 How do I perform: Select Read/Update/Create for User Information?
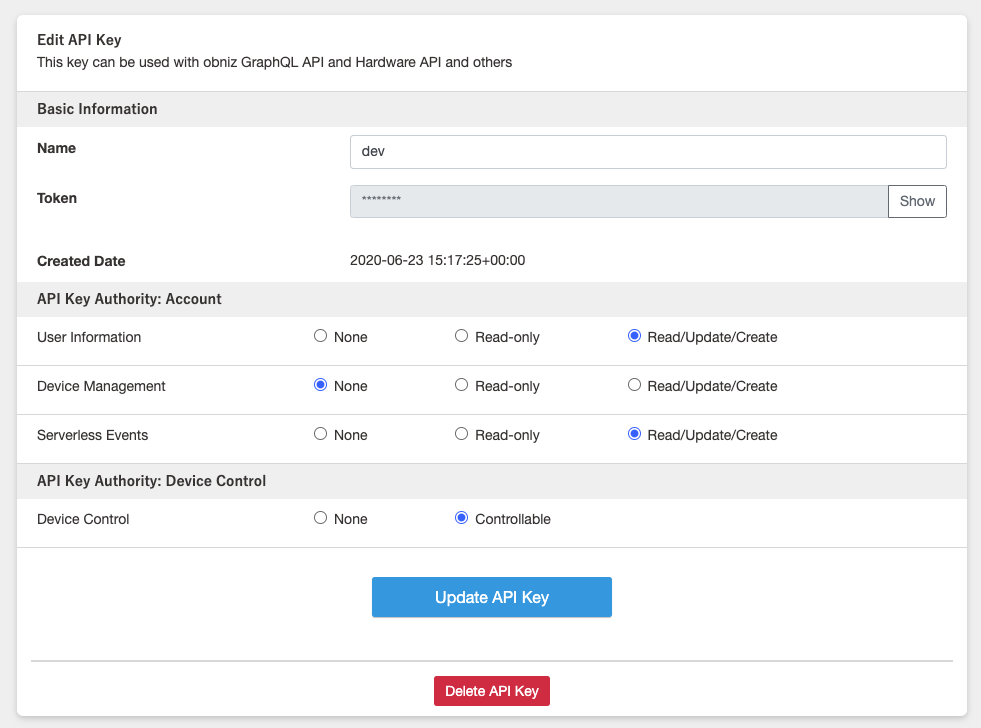coord(634,337)
